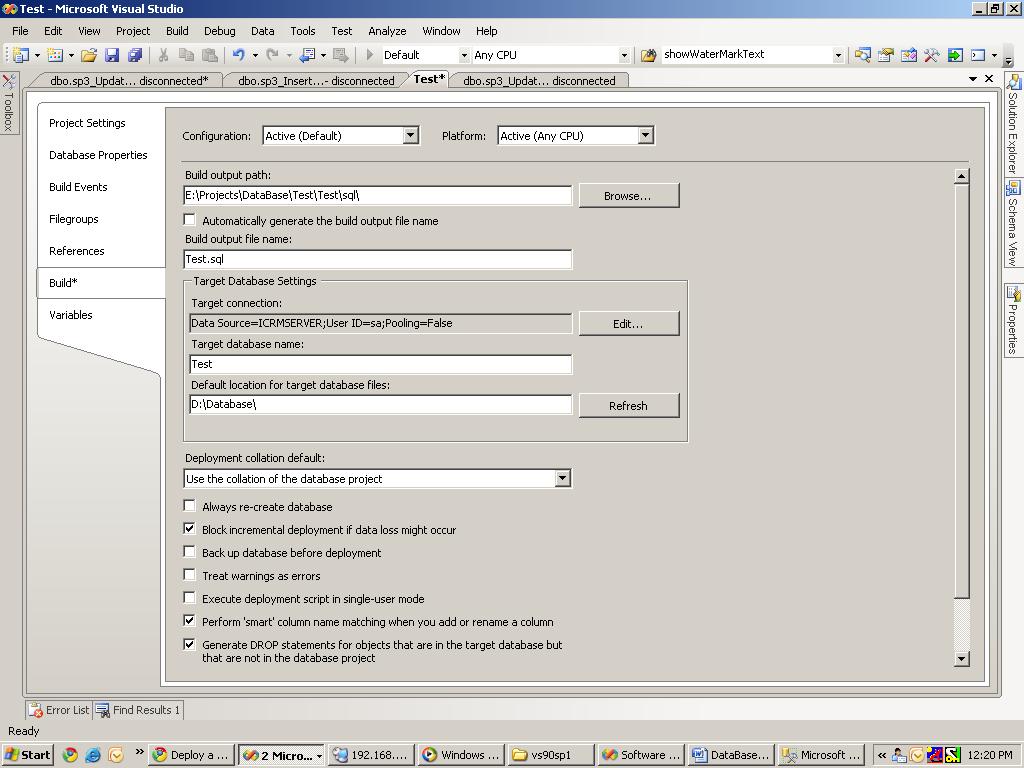Uncheck Perform 'smart' column name matching

(x=189, y=620)
